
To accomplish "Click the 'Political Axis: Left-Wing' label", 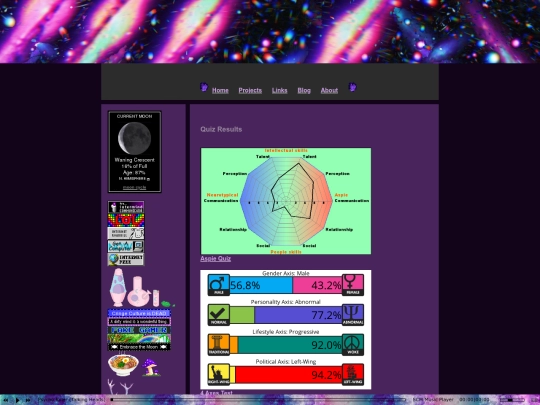I will [x=286, y=362].
